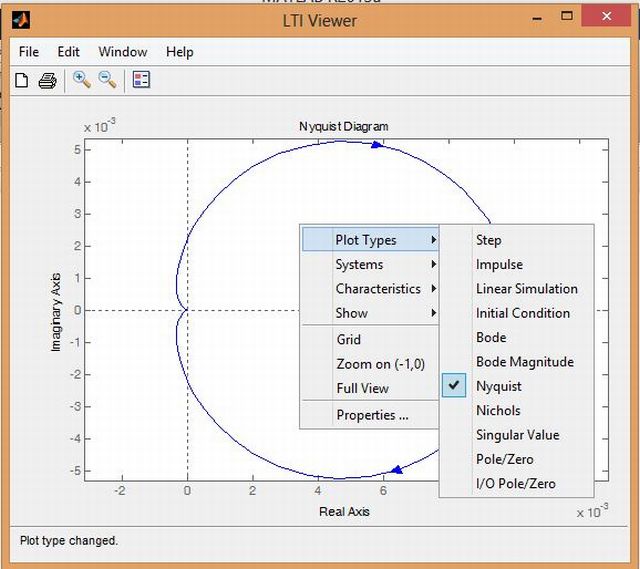Choose Linear Simulation plot type
The width and height of the screenshot is (640, 569).
[516, 289]
